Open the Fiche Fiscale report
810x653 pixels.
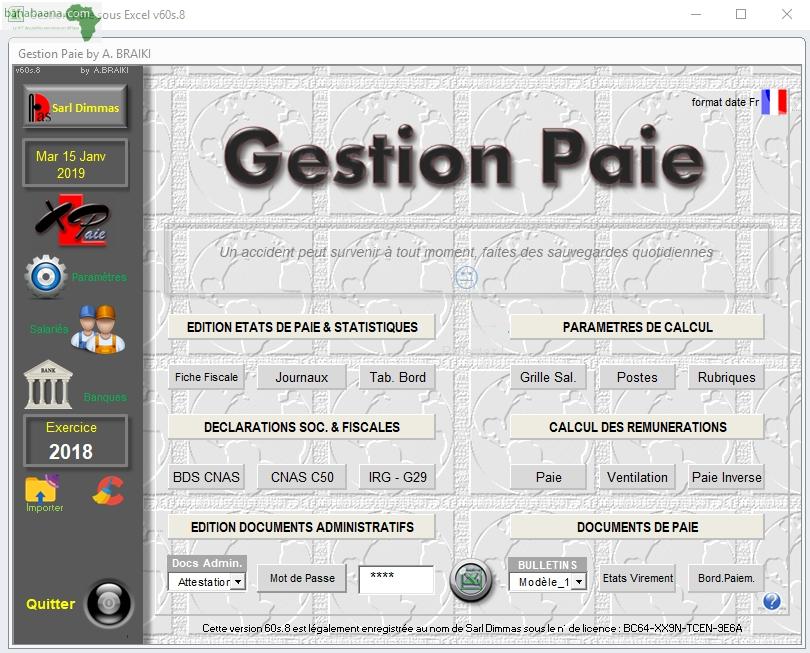click(x=206, y=377)
